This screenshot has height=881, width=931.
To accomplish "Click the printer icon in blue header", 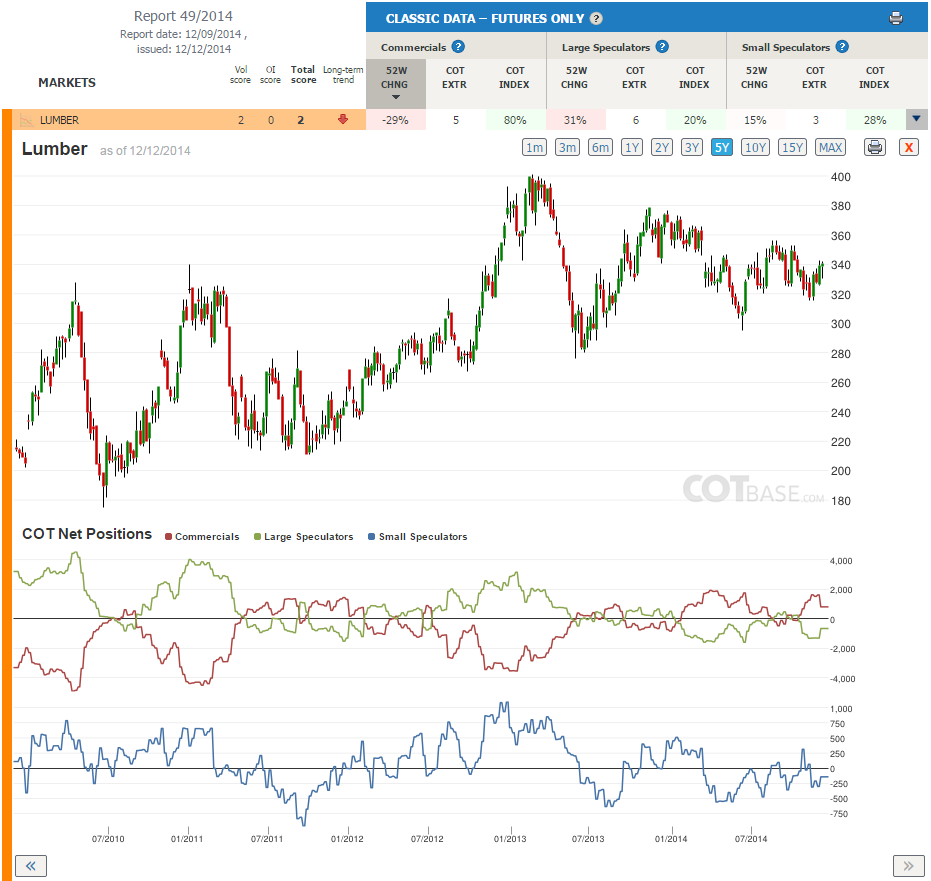I will (895, 18).
